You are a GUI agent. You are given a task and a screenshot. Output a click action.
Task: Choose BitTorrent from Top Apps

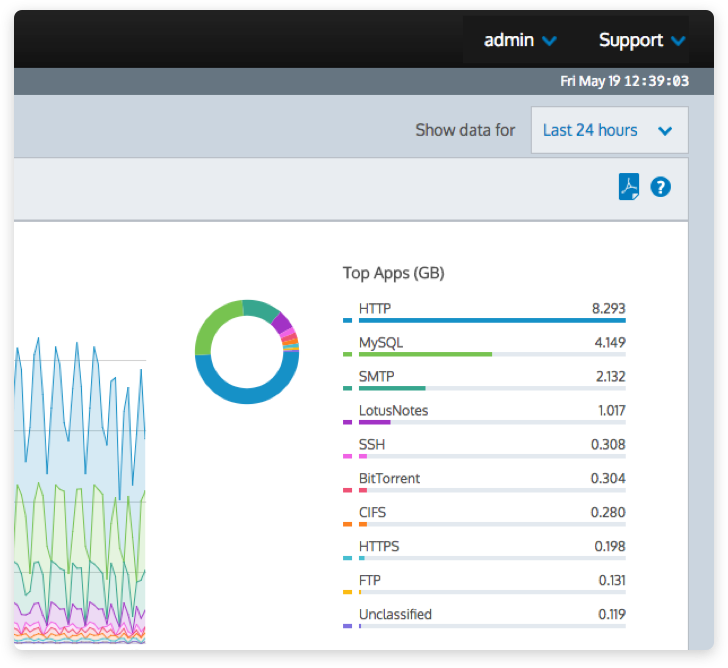(389, 478)
